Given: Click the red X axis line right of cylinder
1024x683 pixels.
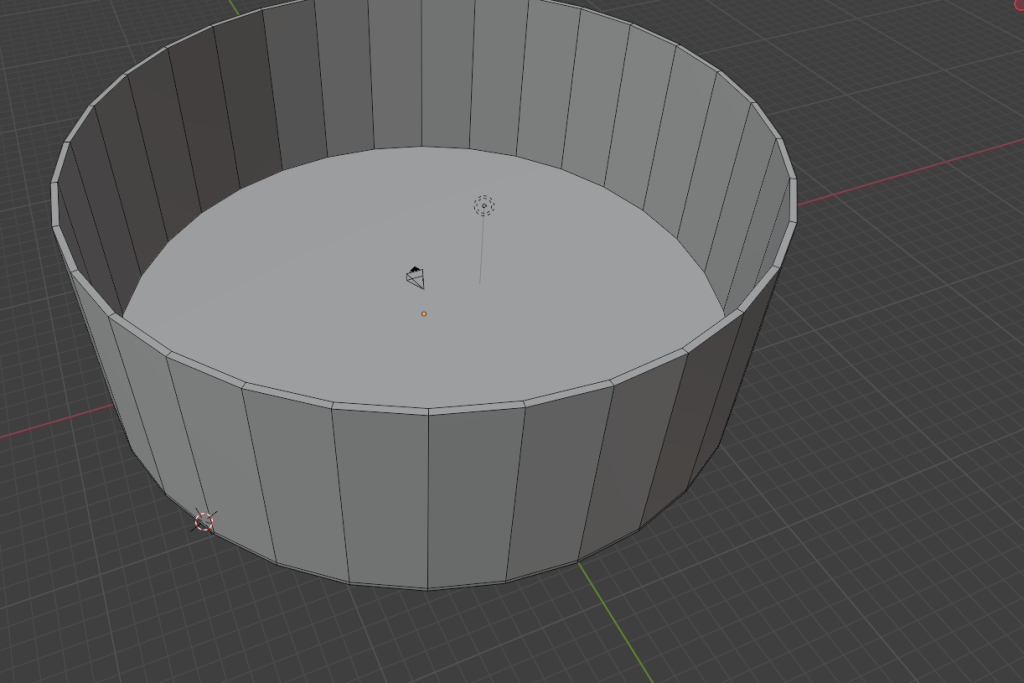Looking at the screenshot, I should point(900,174).
